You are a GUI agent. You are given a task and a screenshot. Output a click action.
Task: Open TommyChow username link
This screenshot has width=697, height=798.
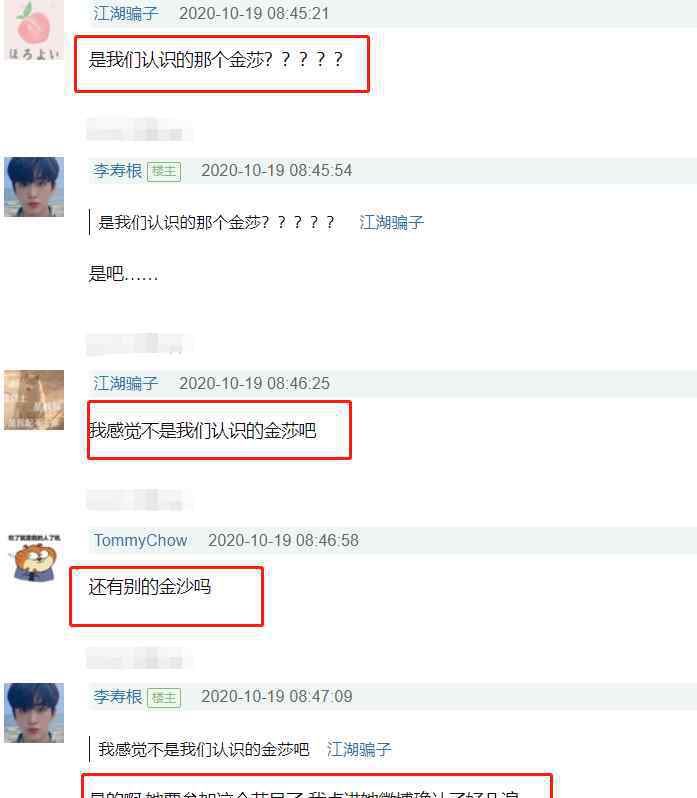tap(140, 540)
